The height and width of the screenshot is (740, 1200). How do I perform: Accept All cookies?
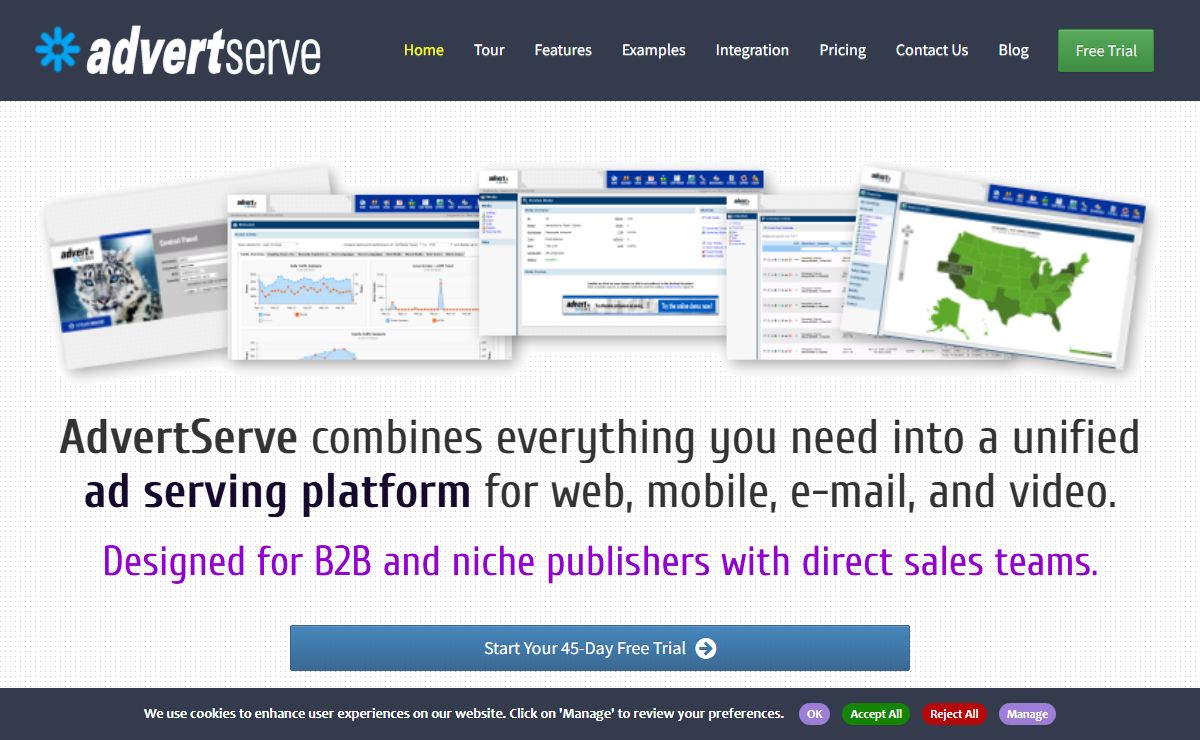click(x=876, y=714)
